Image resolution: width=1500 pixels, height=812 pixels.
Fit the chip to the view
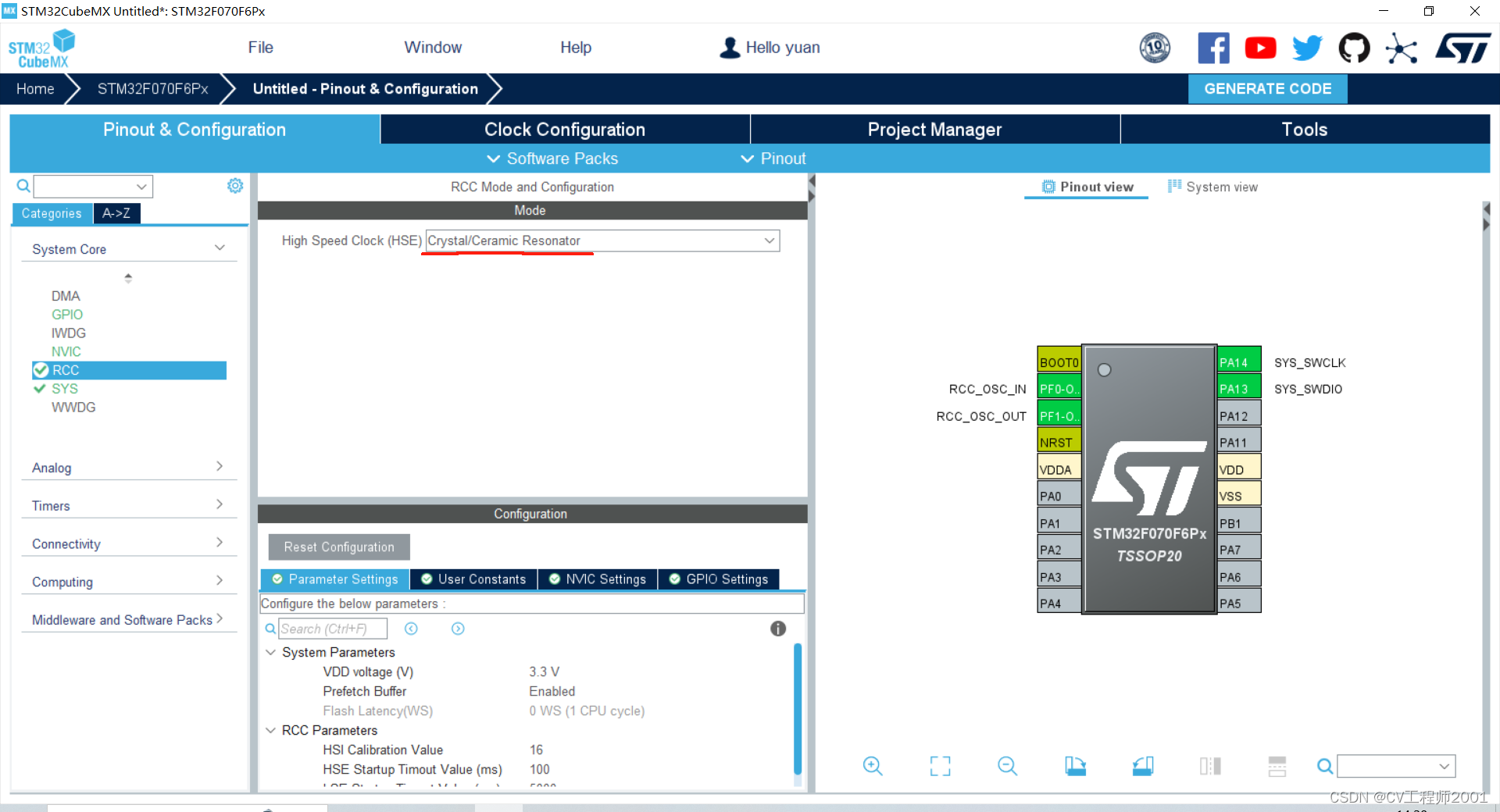coord(941,766)
